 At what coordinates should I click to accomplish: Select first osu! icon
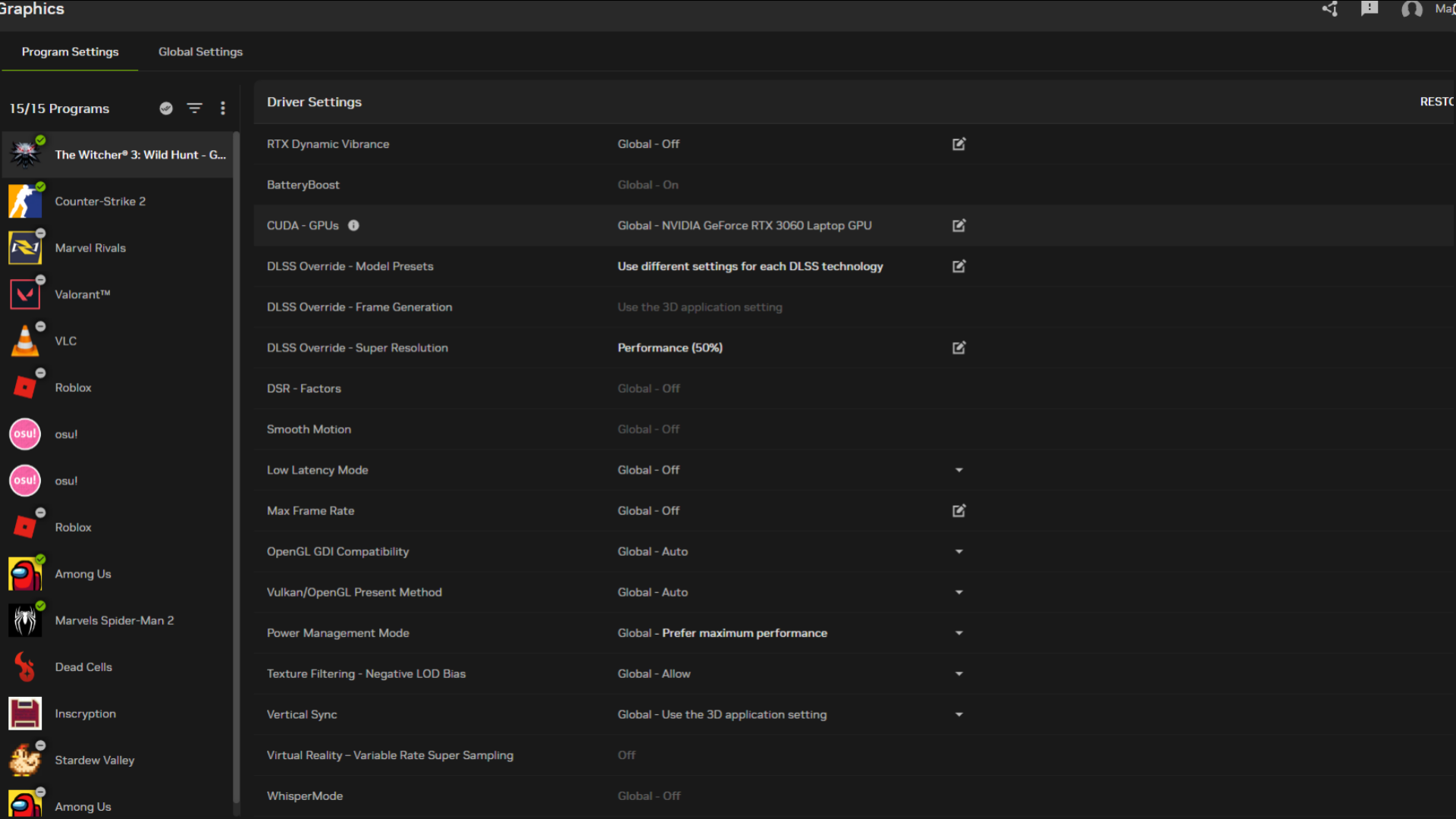click(25, 434)
